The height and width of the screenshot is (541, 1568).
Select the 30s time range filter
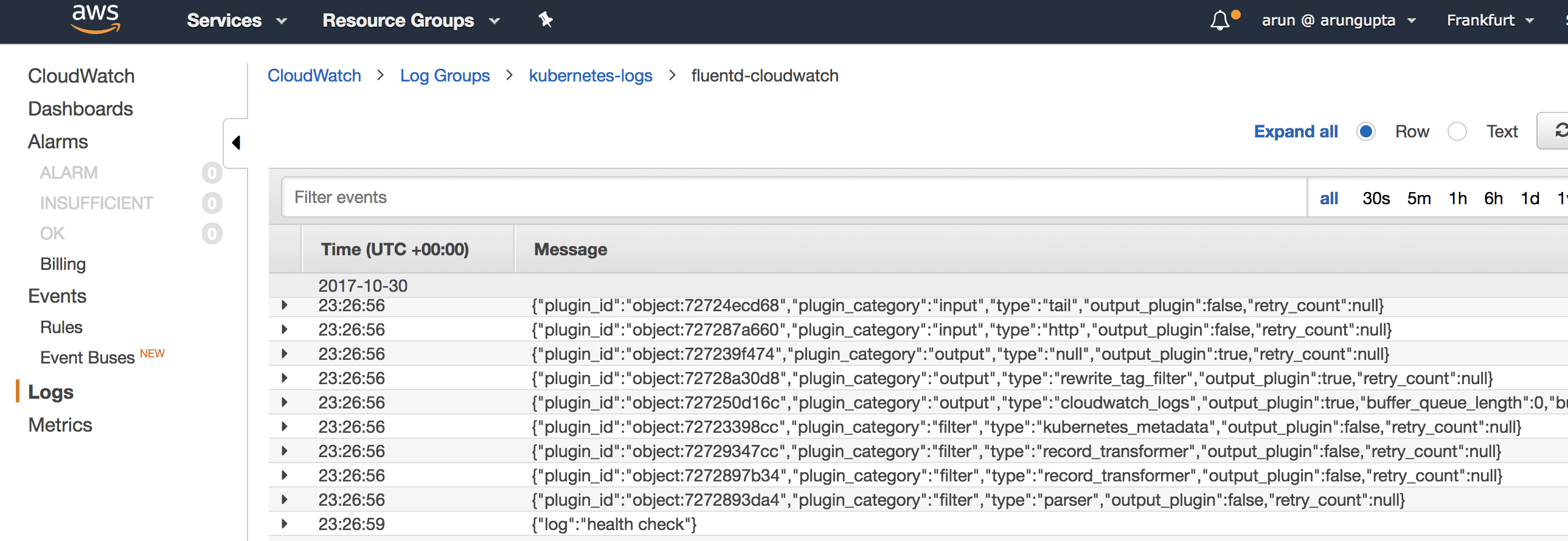pyautogui.click(x=1376, y=198)
